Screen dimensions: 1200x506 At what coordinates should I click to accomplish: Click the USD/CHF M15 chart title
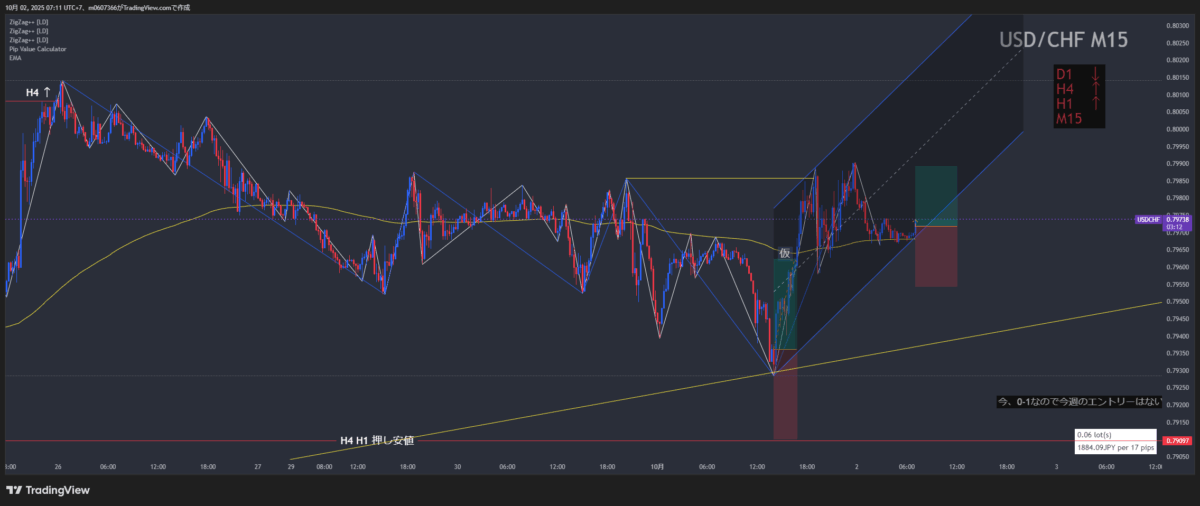[x=1064, y=41]
